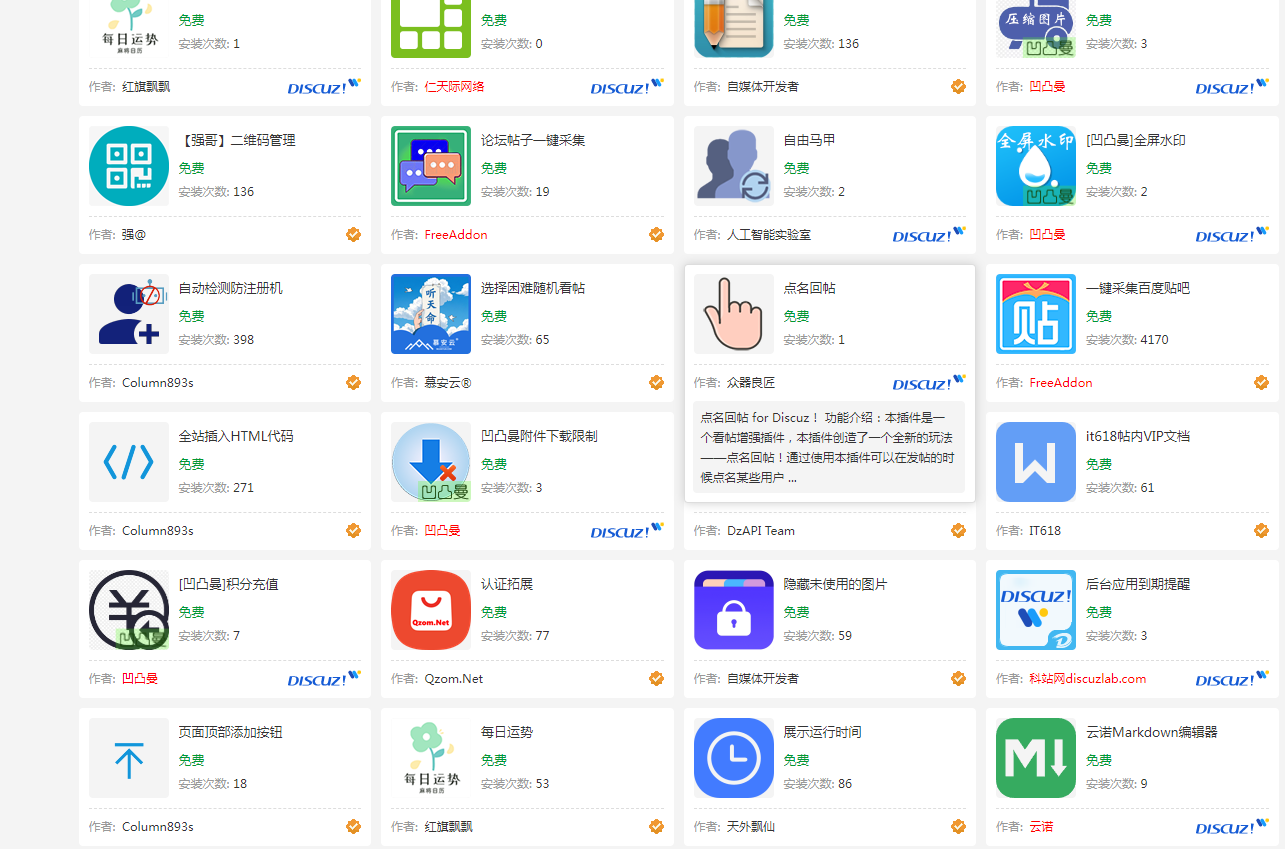Click the blue clock icon for 展示运行时间
Screen dimensions: 1285x849
[x=734, y=758]
